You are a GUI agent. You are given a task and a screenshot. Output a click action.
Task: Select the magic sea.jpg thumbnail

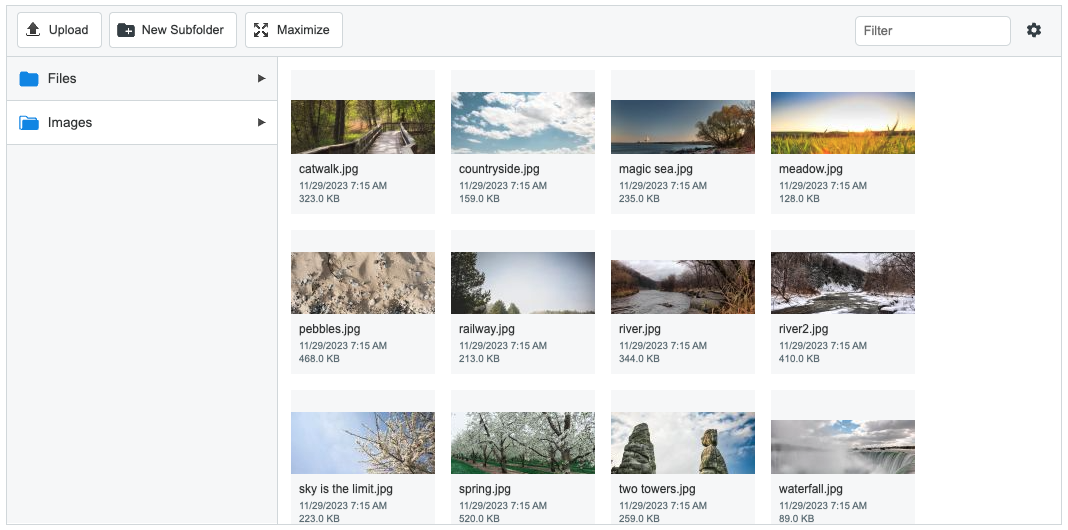tap(683, 127)
